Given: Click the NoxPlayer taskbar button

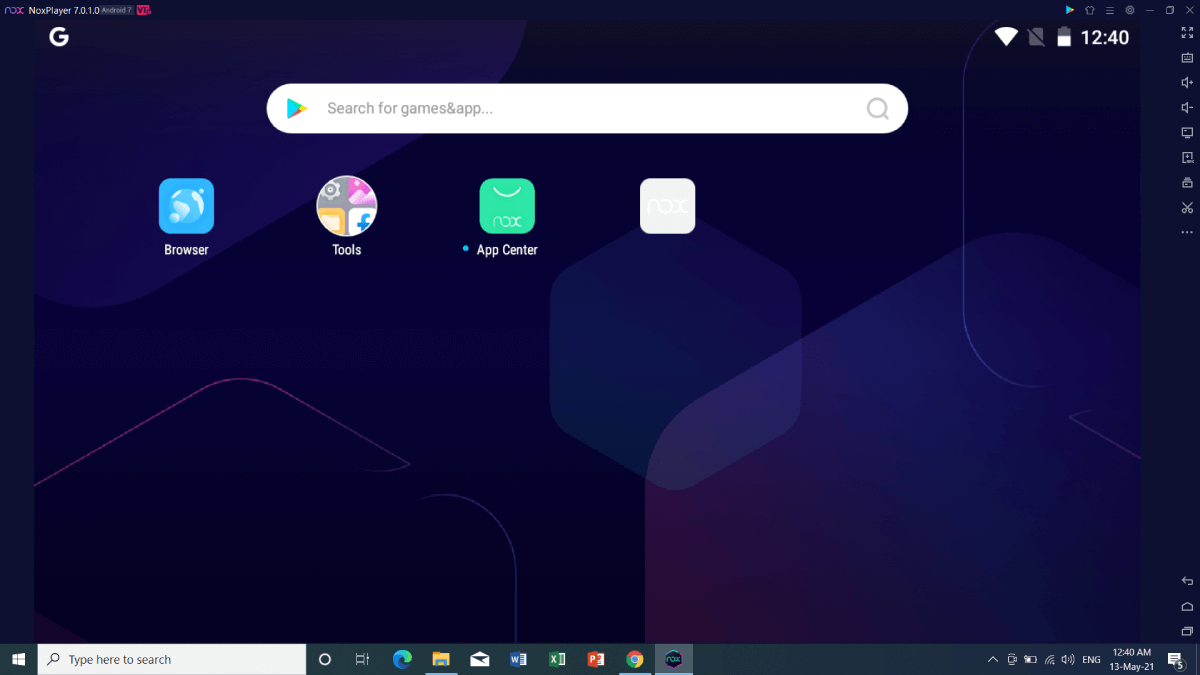Looking at the screenshot, I should [674, 659].
